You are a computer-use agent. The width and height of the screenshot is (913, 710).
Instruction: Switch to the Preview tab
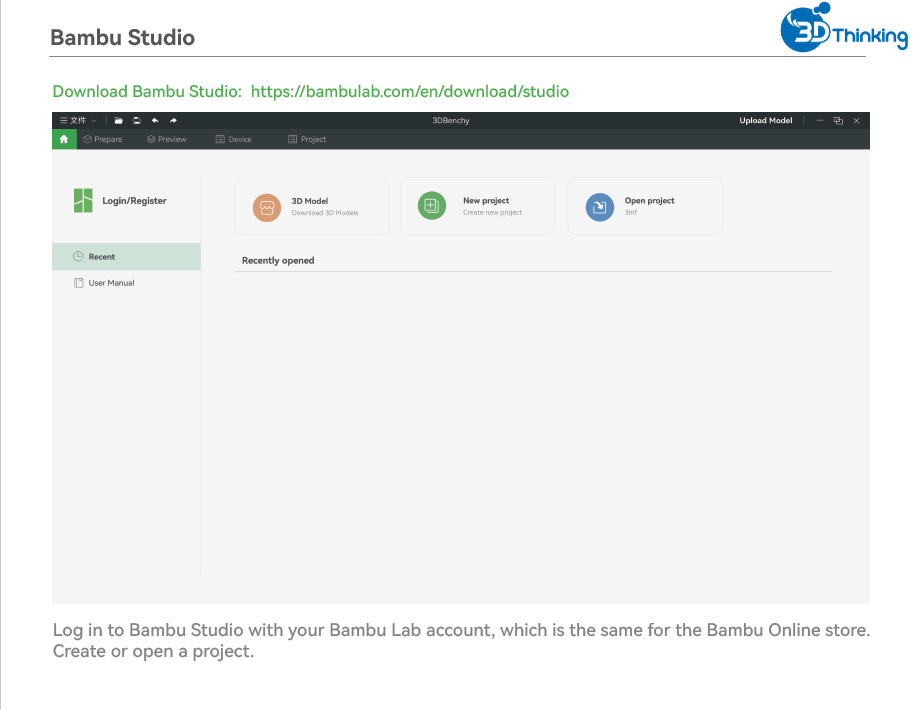click(x=167, y=139)
